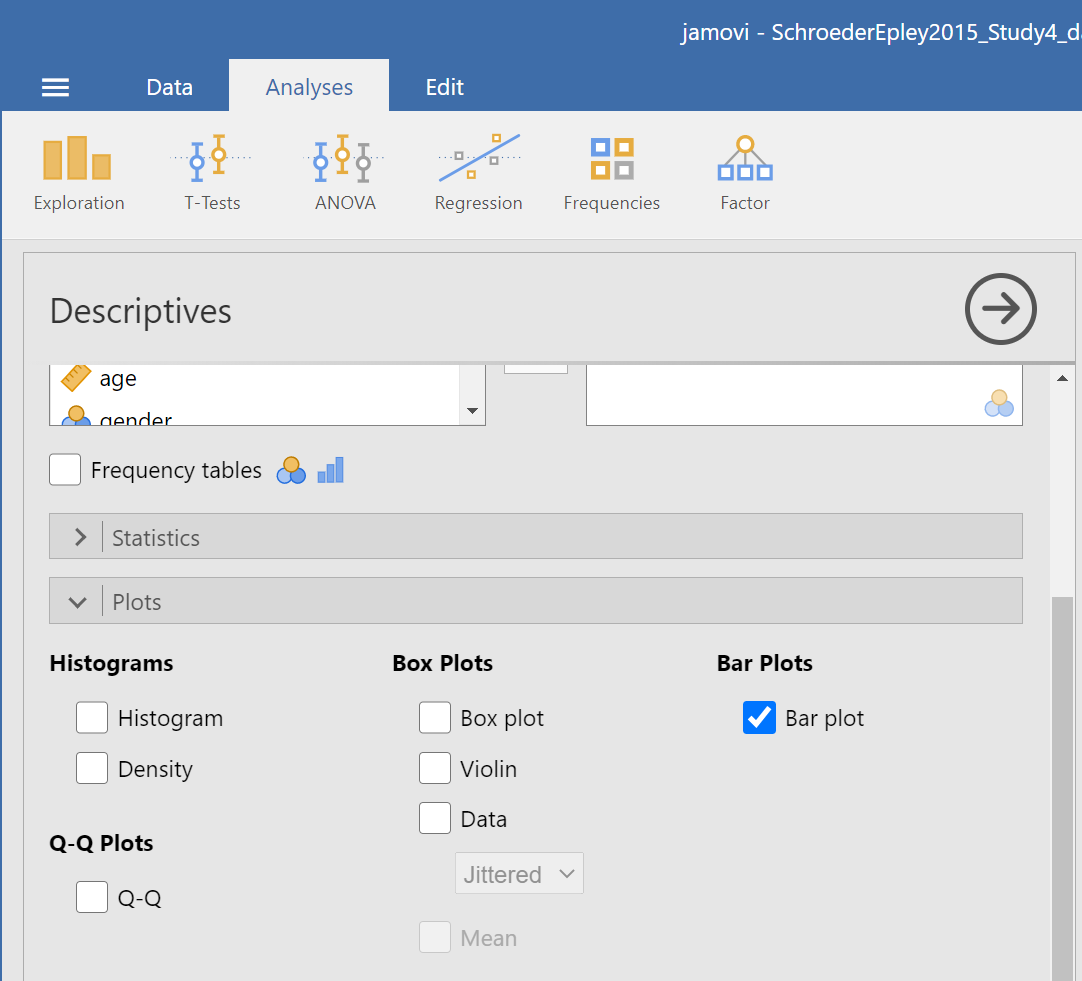Open the Jittered data type dropdown

(x=519, y=874)
